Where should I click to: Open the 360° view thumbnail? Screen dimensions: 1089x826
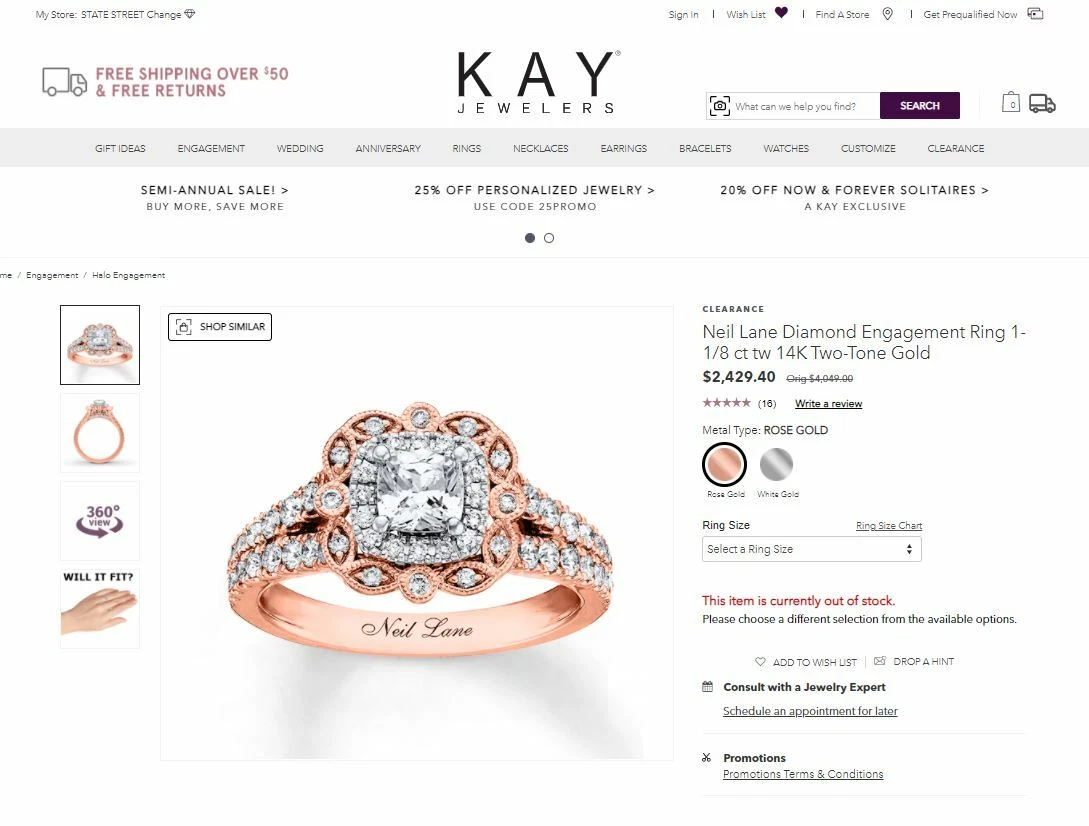(100, 521)
